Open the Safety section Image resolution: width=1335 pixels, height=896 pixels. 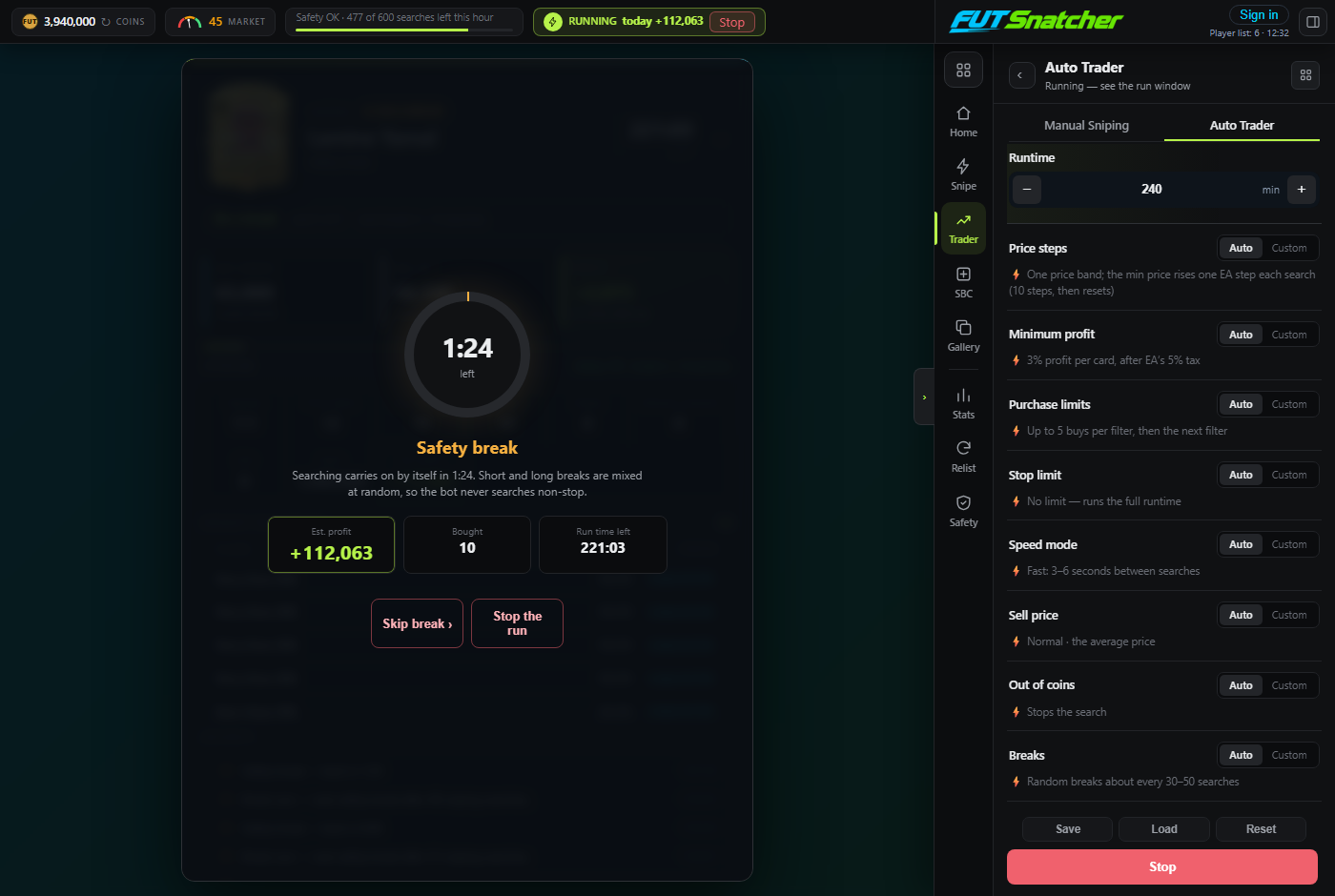click(x=963, y=511)
